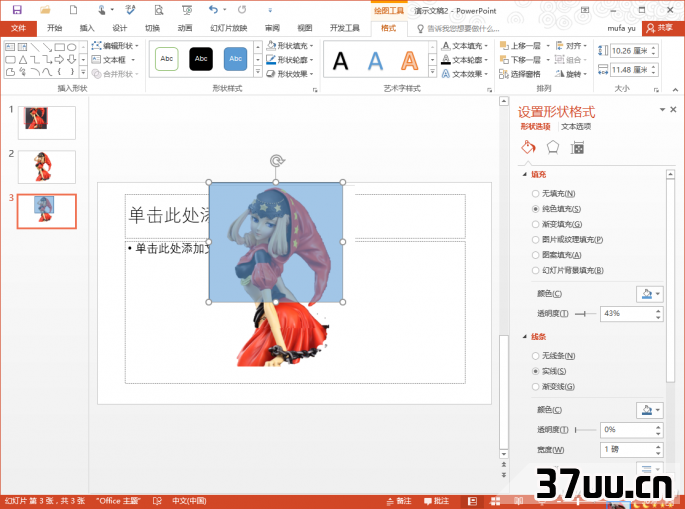This screenshot has width=685, height=509.
Task: Open Rotate (旋转) dropdown
Action: point(571,74)
